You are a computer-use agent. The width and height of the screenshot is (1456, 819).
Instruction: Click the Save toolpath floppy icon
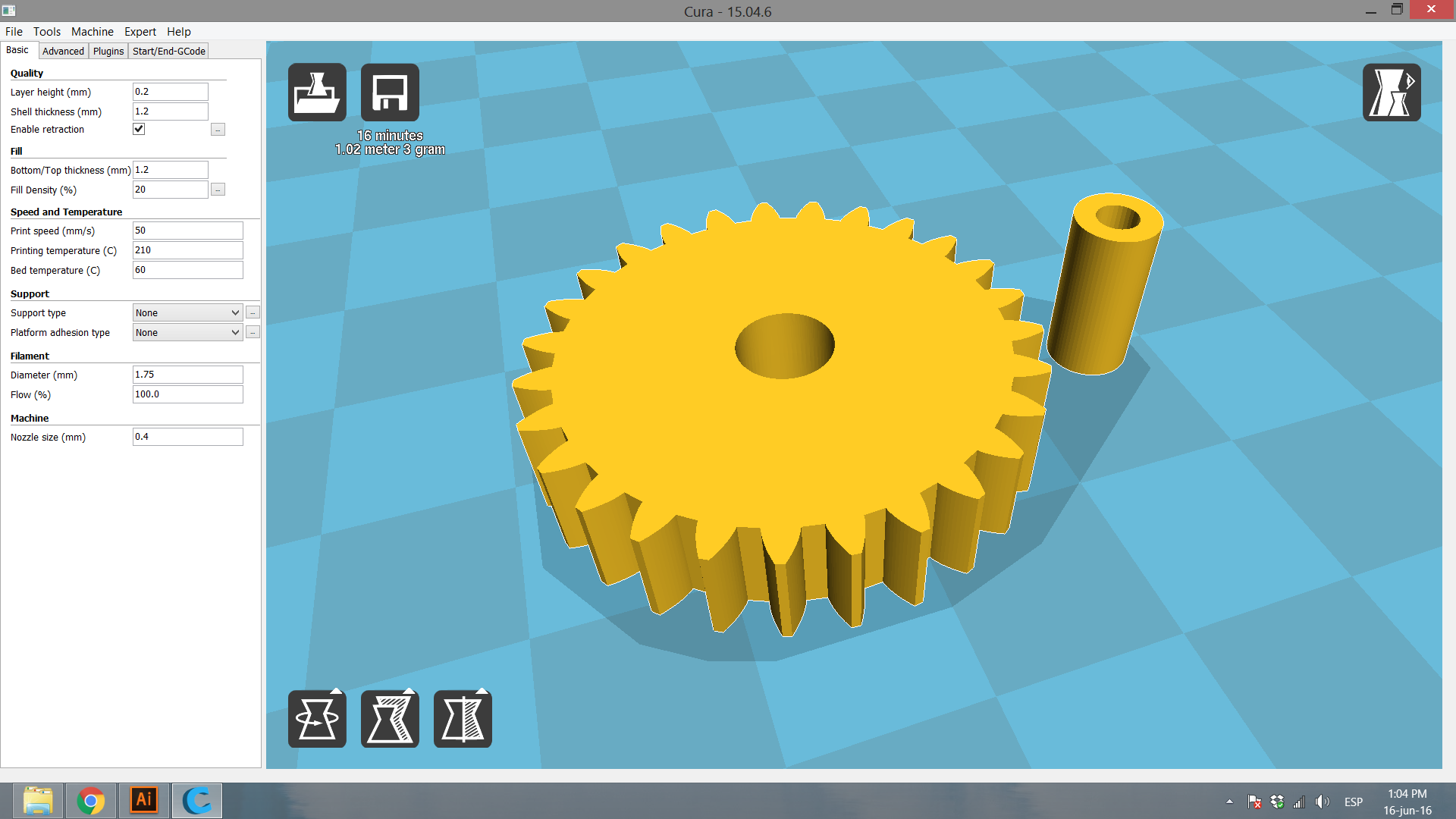[390, 93]
